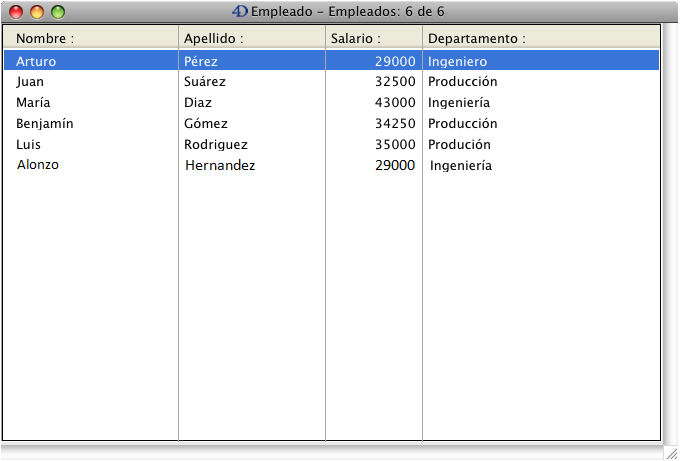Zoom the window using green button
Screen dimensions: 680x461
[58, 13]
